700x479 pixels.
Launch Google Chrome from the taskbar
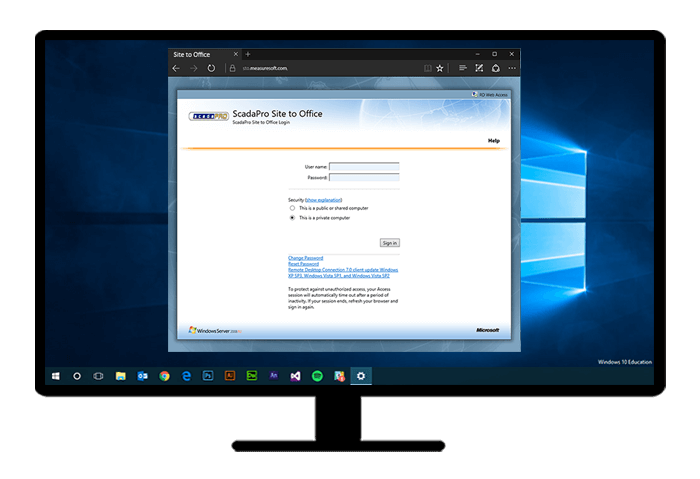click(x=164, y=376)
